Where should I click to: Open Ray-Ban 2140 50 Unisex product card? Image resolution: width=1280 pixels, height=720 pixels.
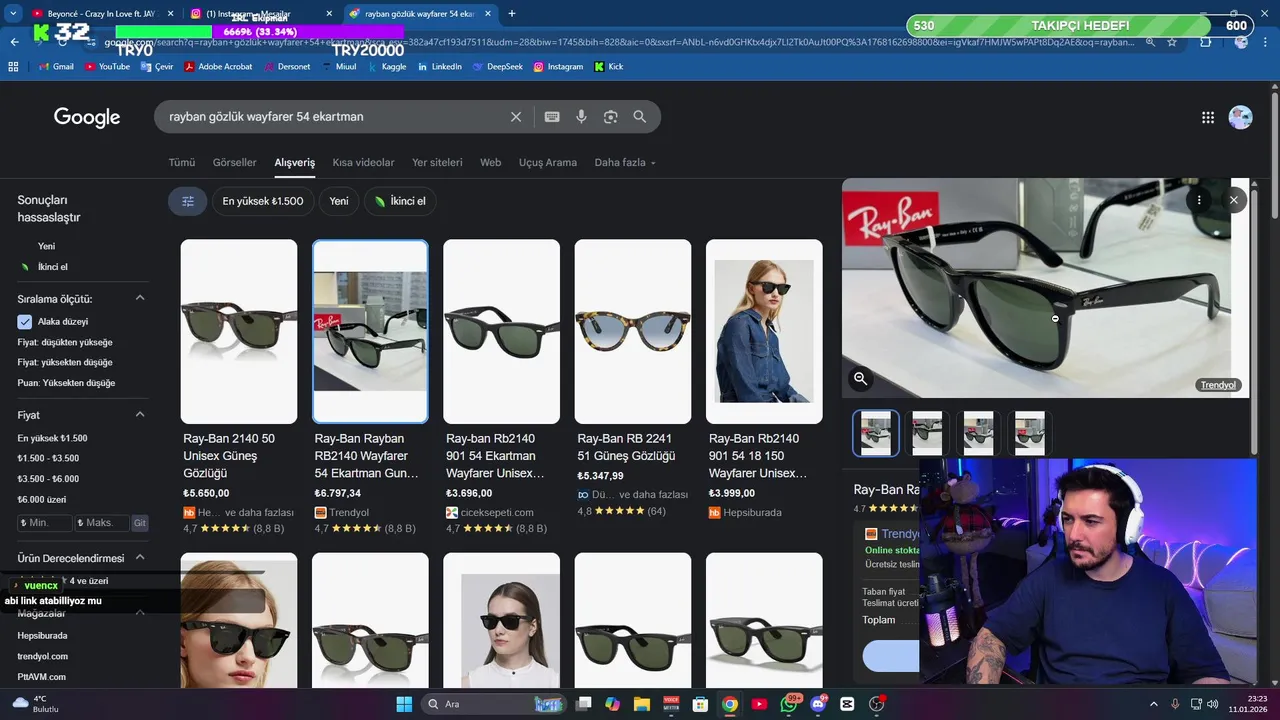[x=239, y=385]
